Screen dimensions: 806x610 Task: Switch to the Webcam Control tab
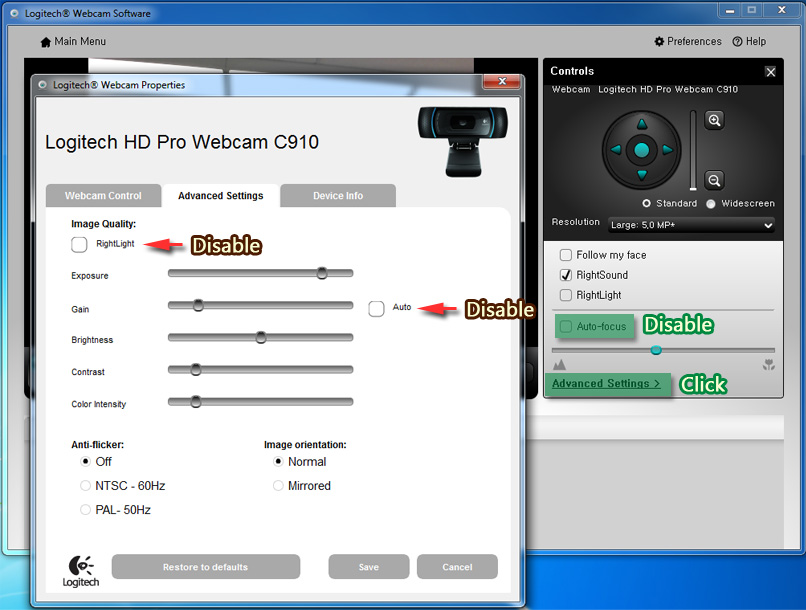coord(103,196)
